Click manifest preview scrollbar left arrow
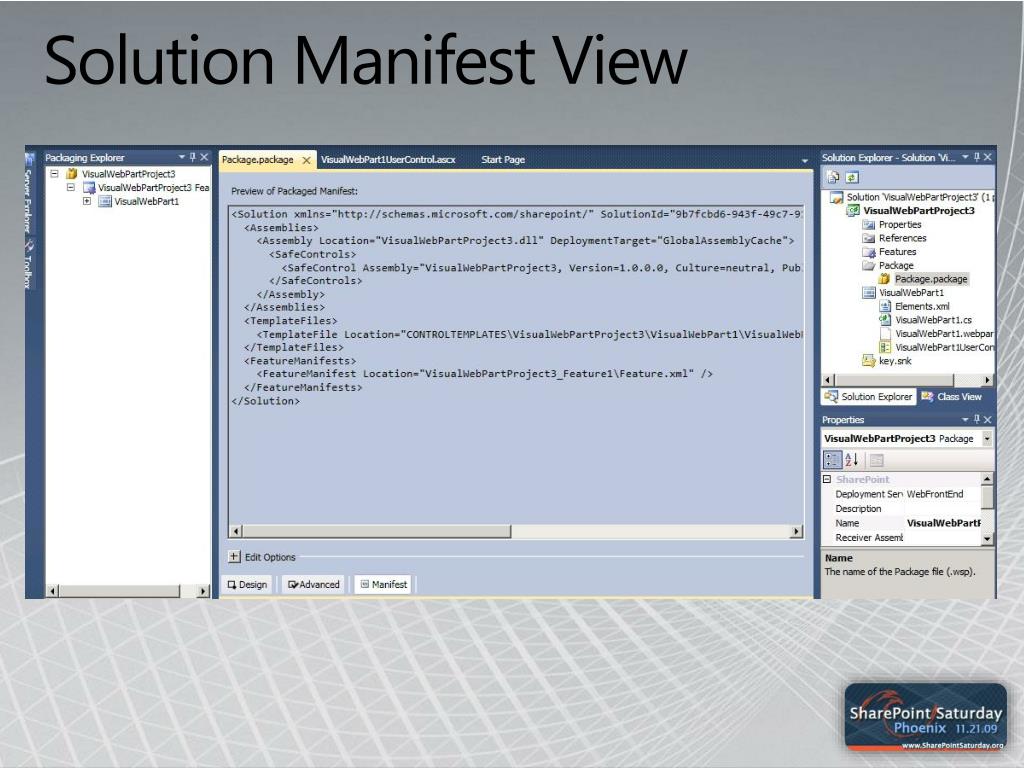This screenshot has height=768, width=1024. tap(236, 532)
